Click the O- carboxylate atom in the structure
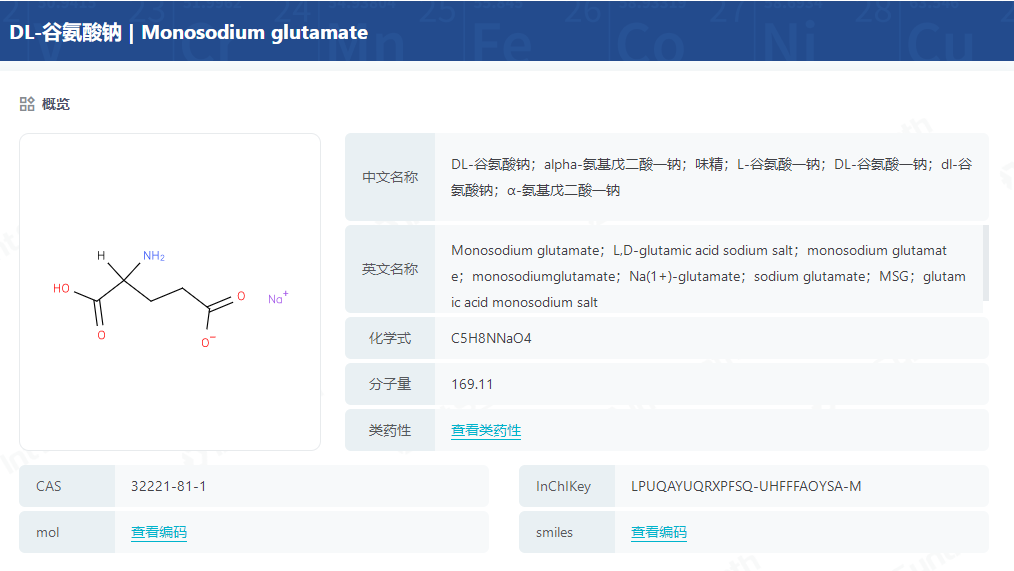 click(207, 342)
